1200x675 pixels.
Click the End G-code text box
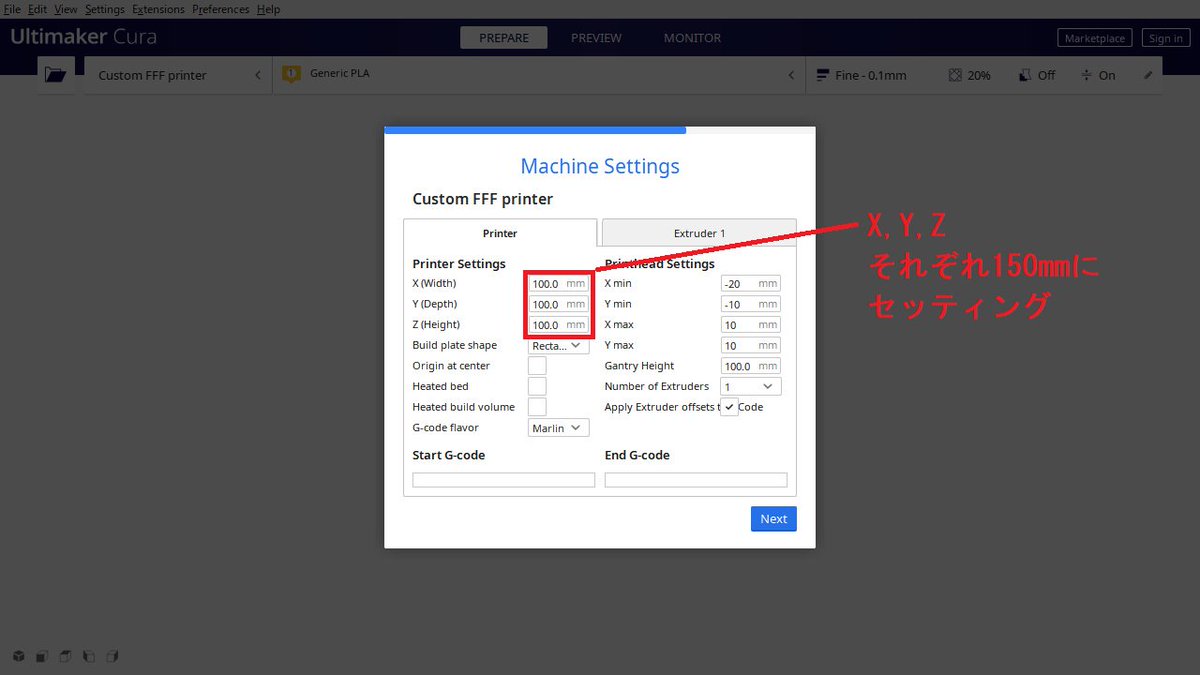point(696,480)
